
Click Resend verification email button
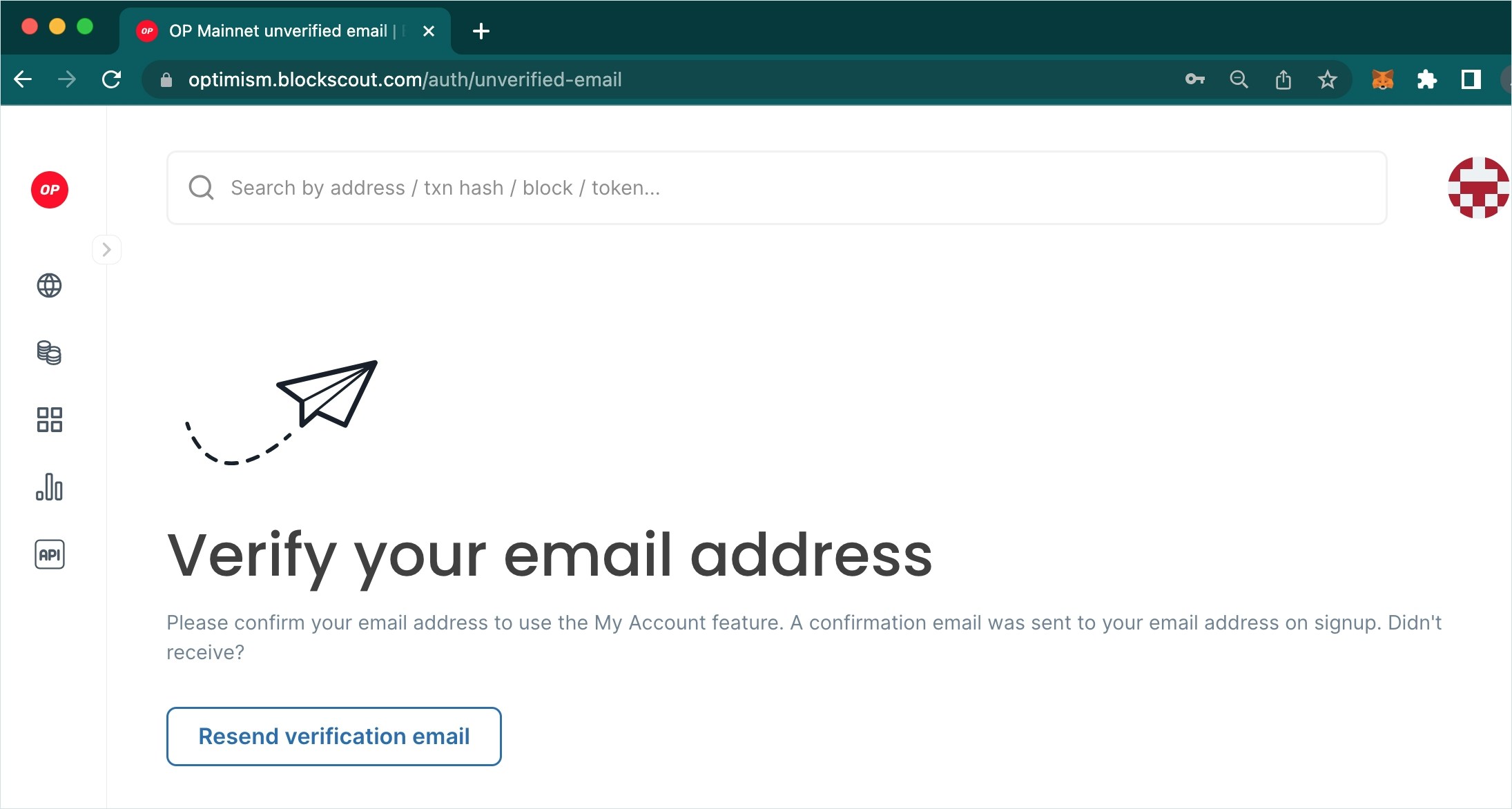pos(334,736)
